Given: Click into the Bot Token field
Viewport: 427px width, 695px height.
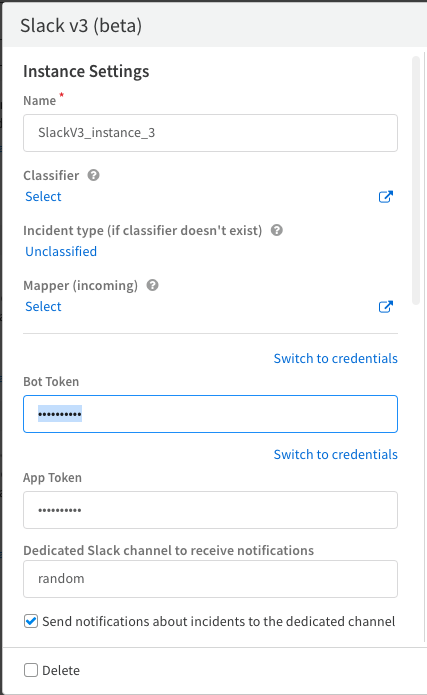Looking at the screenshot, I should pyautogui.click(x=210, y=414).
